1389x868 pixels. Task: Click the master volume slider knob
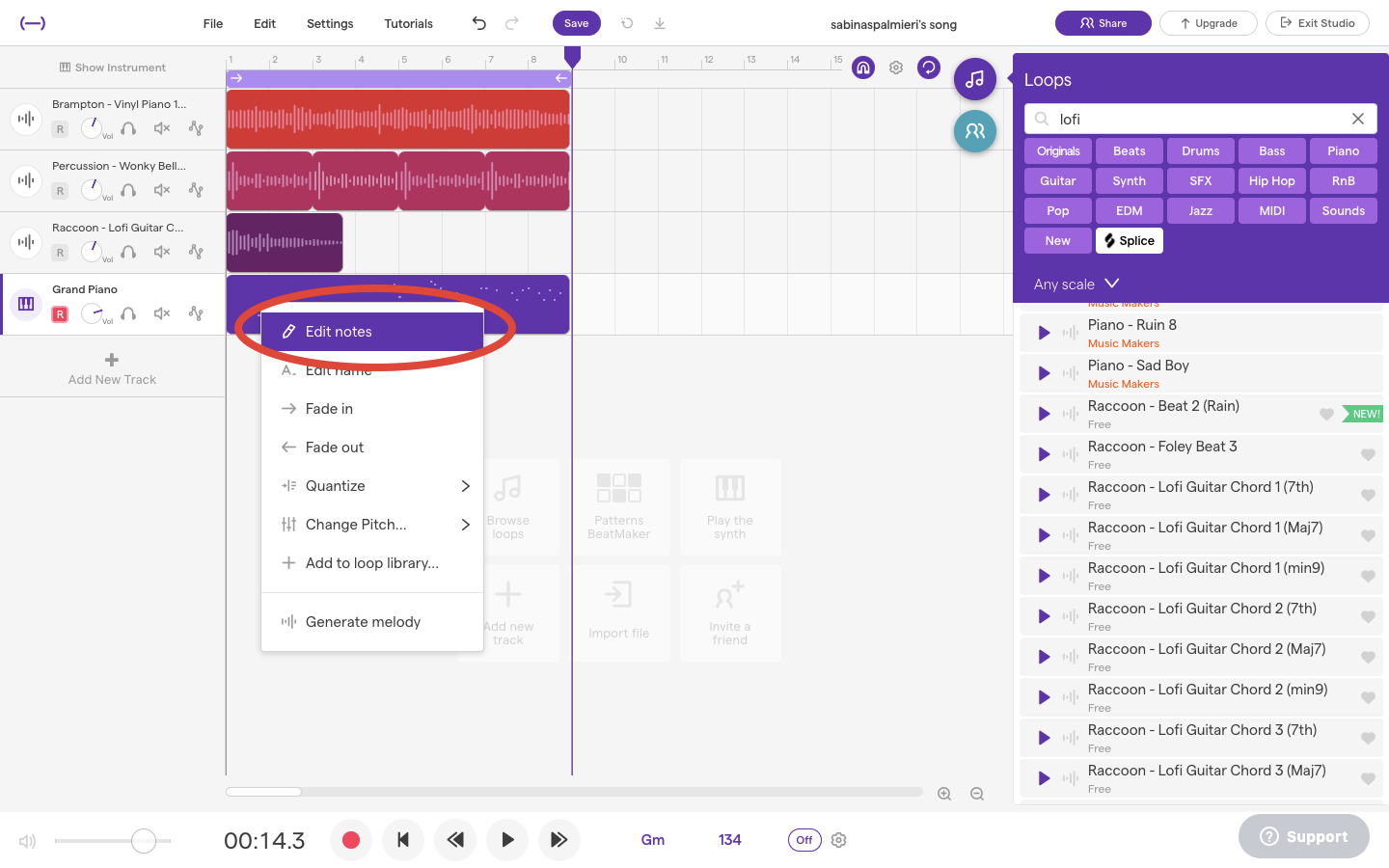pos(144,841)
